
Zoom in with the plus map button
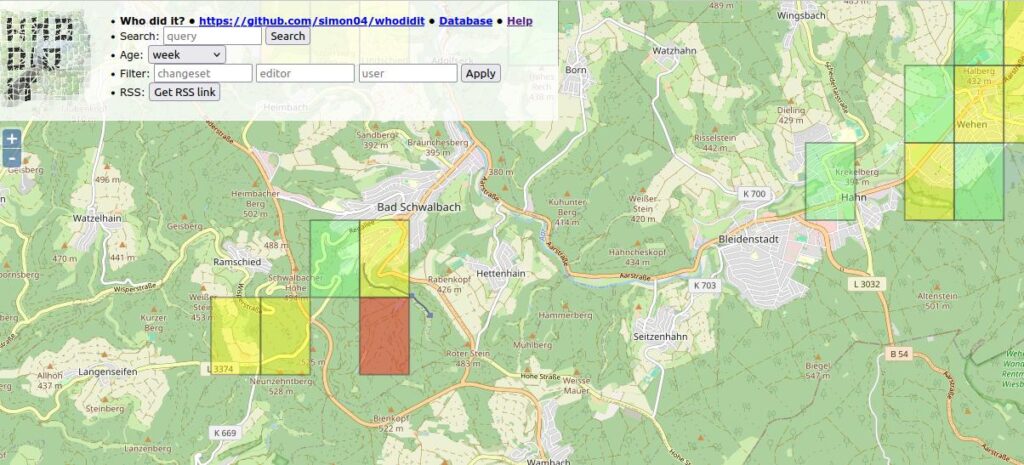[12, 138]
